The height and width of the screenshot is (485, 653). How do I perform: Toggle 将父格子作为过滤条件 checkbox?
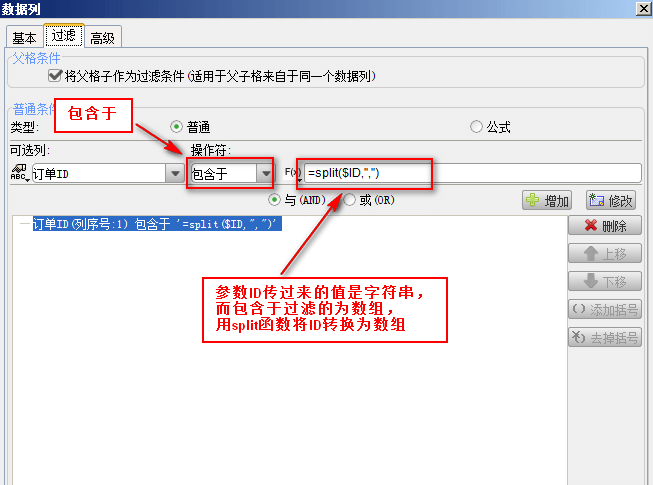point(55,76)
